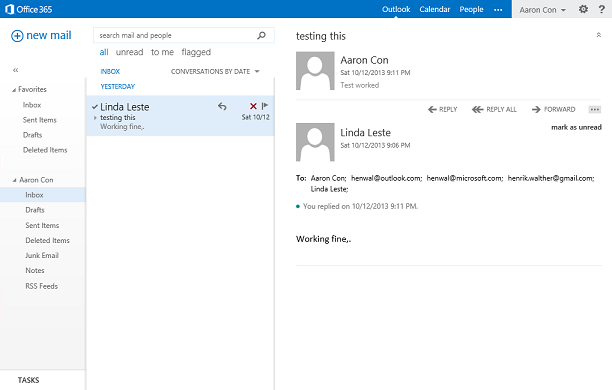Open Deleted Items under Aaron Con

(48, 240)
